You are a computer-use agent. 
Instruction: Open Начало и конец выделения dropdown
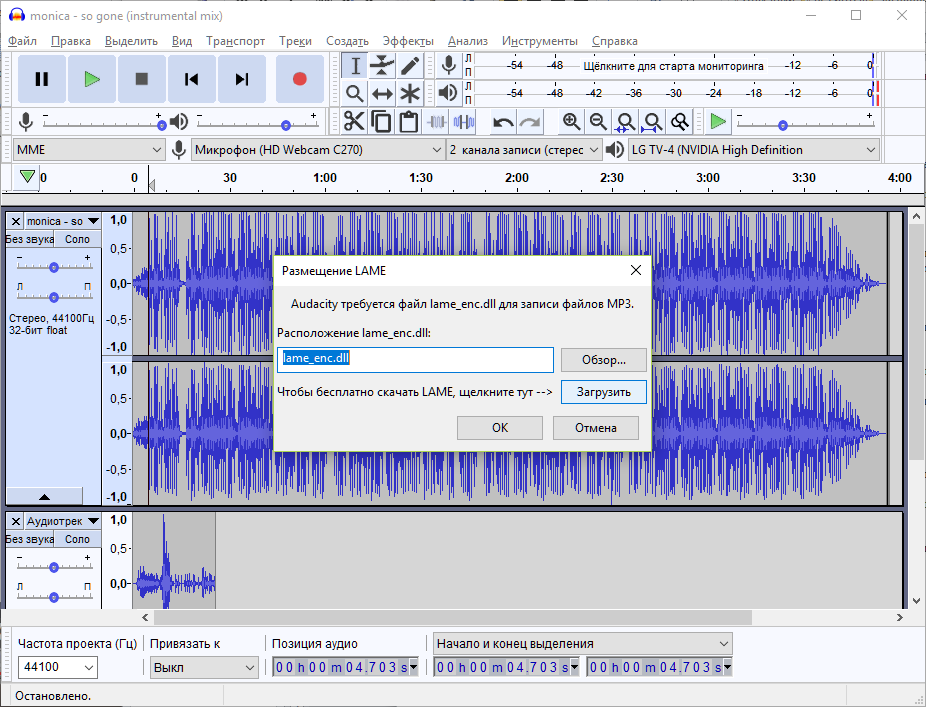pyautogui.click(x=583, y=644)
